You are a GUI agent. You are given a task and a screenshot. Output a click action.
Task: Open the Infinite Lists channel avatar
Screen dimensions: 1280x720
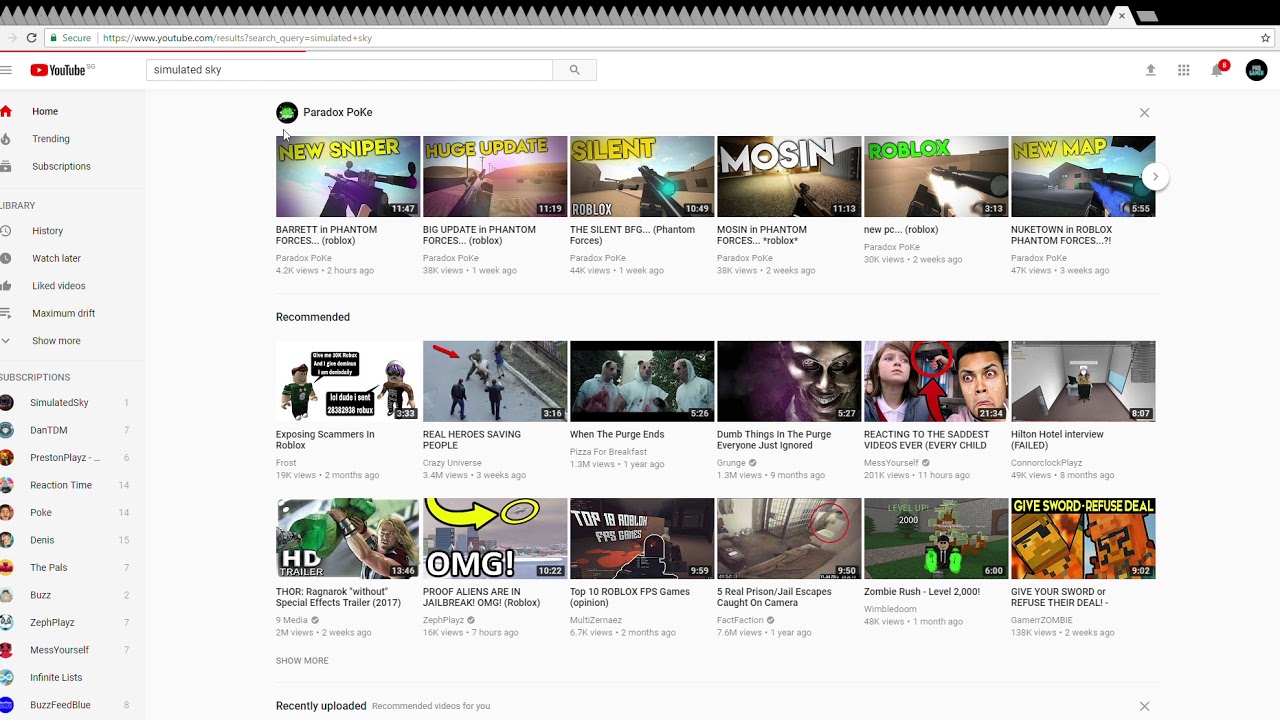[7, 677]
